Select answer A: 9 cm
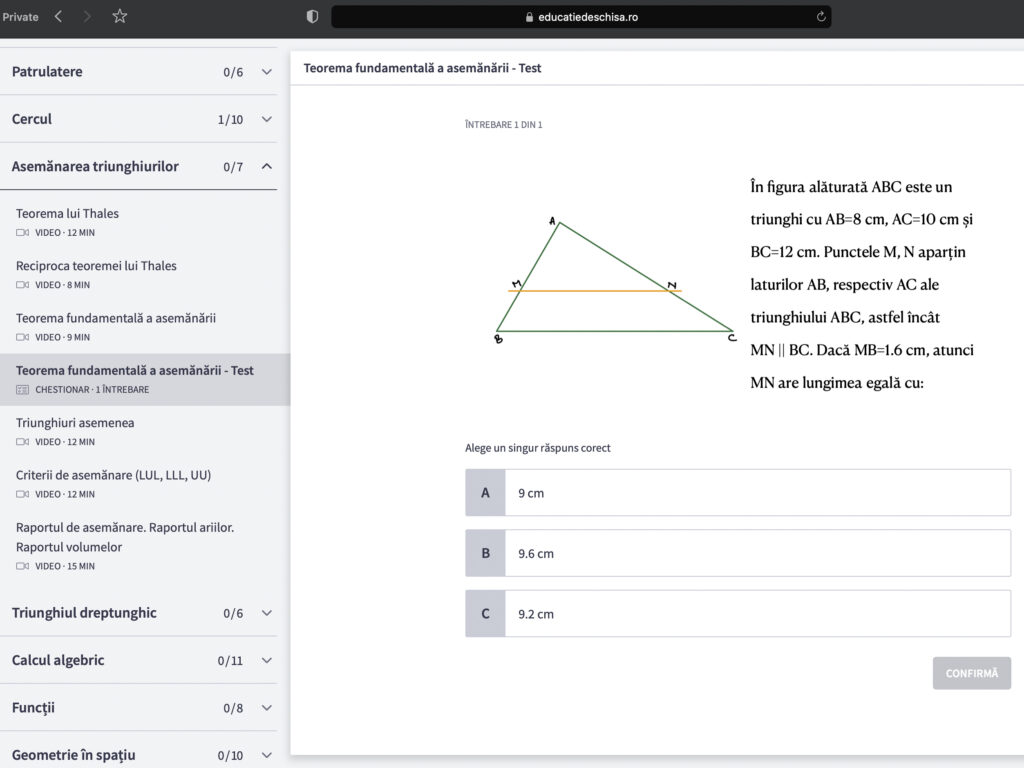1024x768 pixels. [738, 493]
